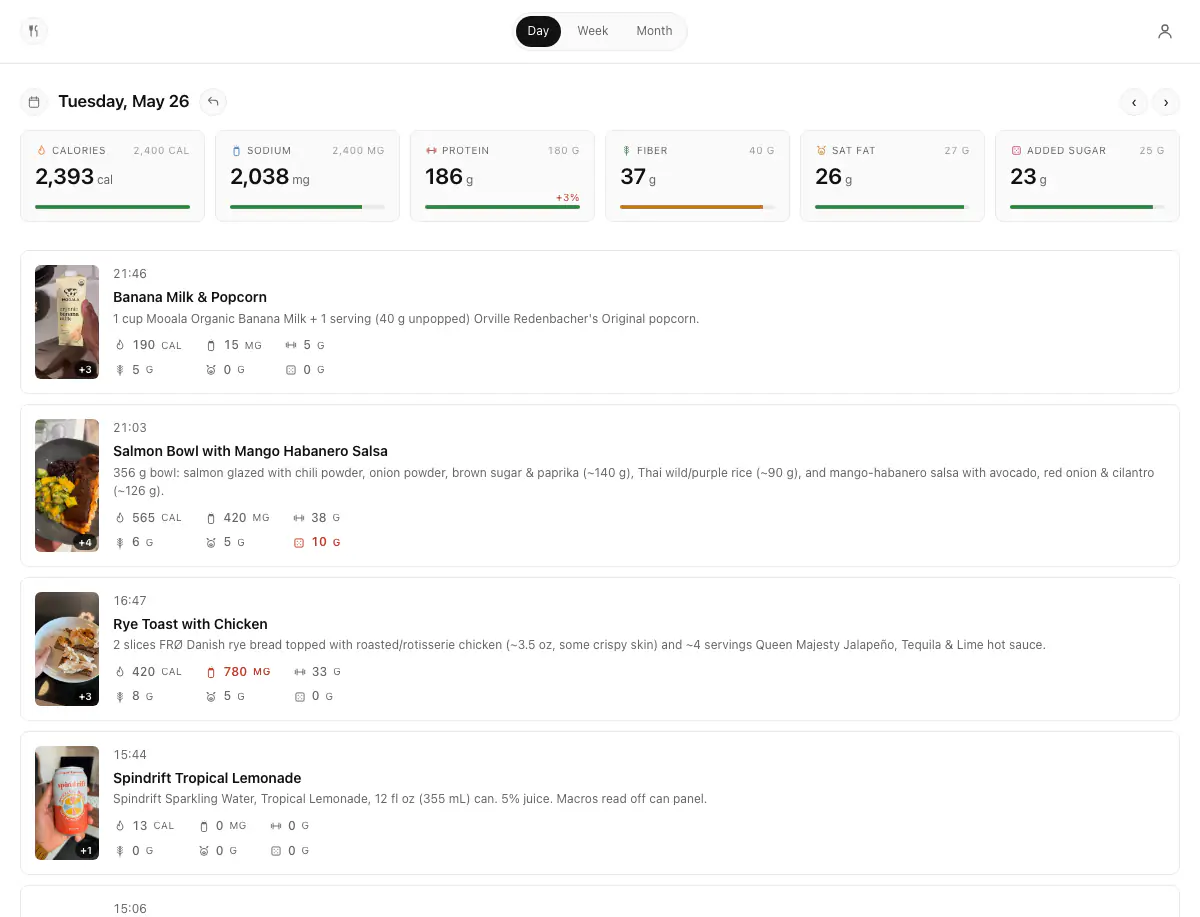Click flame icon next to 565 CAL
The image size is (1200, 917).
click(x=120, y=518)
